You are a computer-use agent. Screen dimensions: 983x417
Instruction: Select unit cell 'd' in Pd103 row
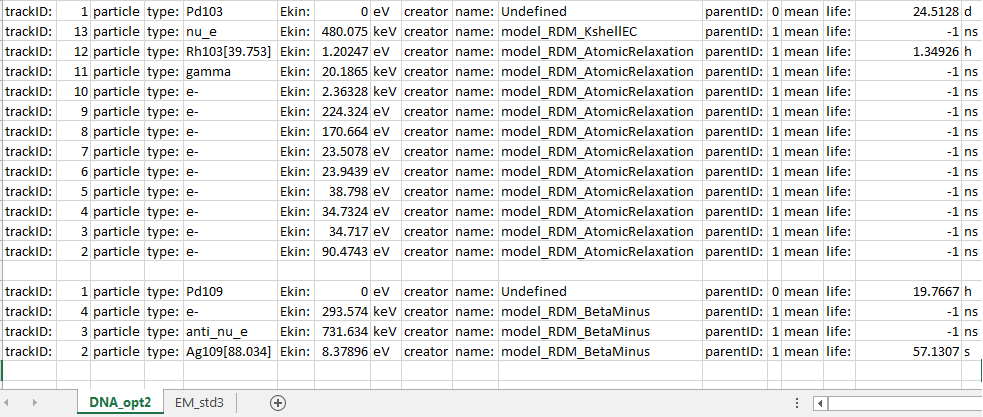972,11
